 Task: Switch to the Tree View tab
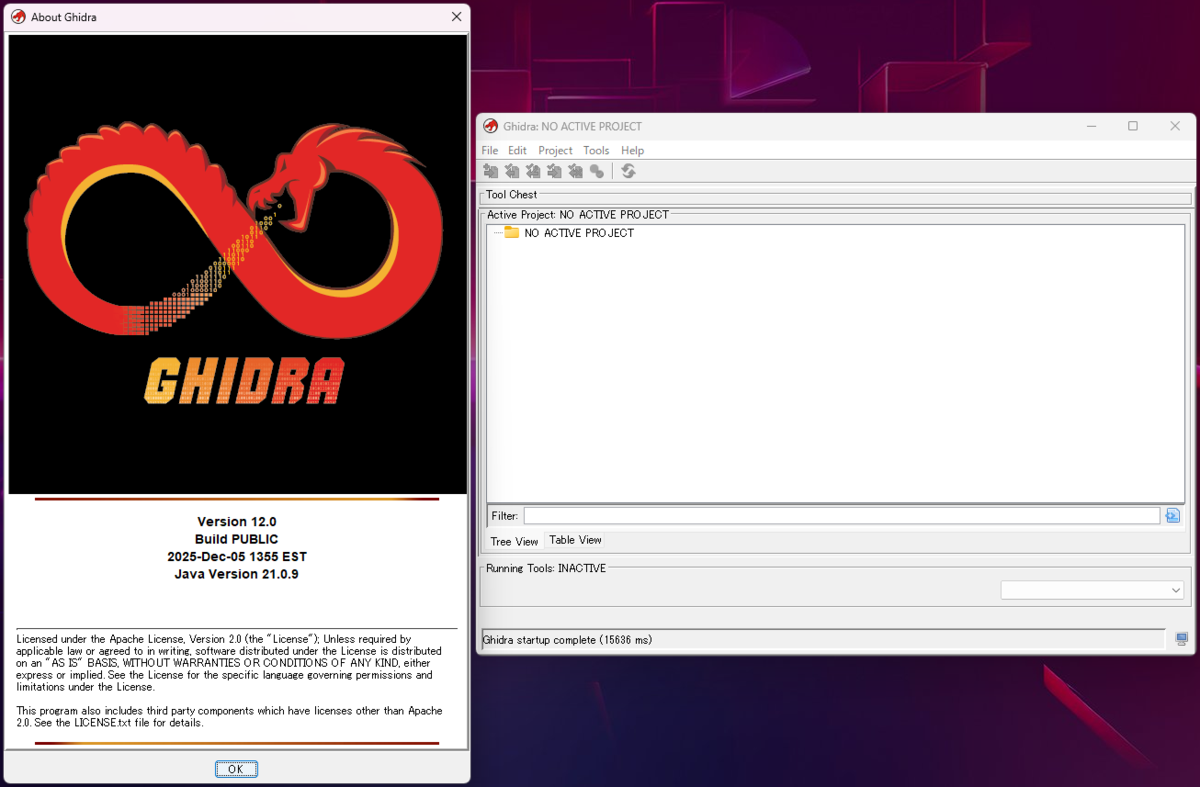coord(514,541)
